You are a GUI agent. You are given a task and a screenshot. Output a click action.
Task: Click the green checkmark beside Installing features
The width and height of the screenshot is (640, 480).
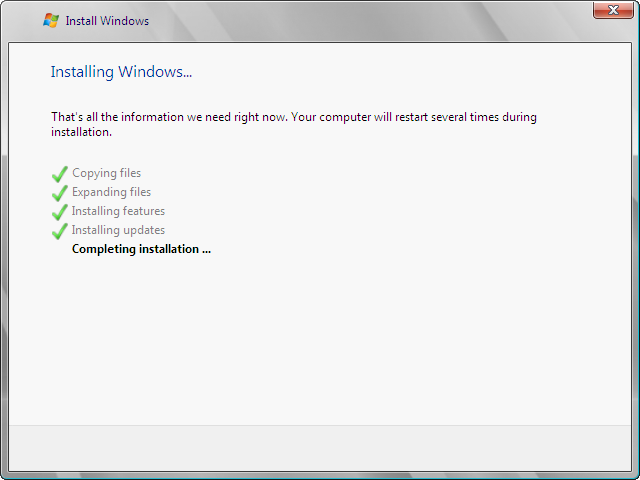click(x=60, y=212)
